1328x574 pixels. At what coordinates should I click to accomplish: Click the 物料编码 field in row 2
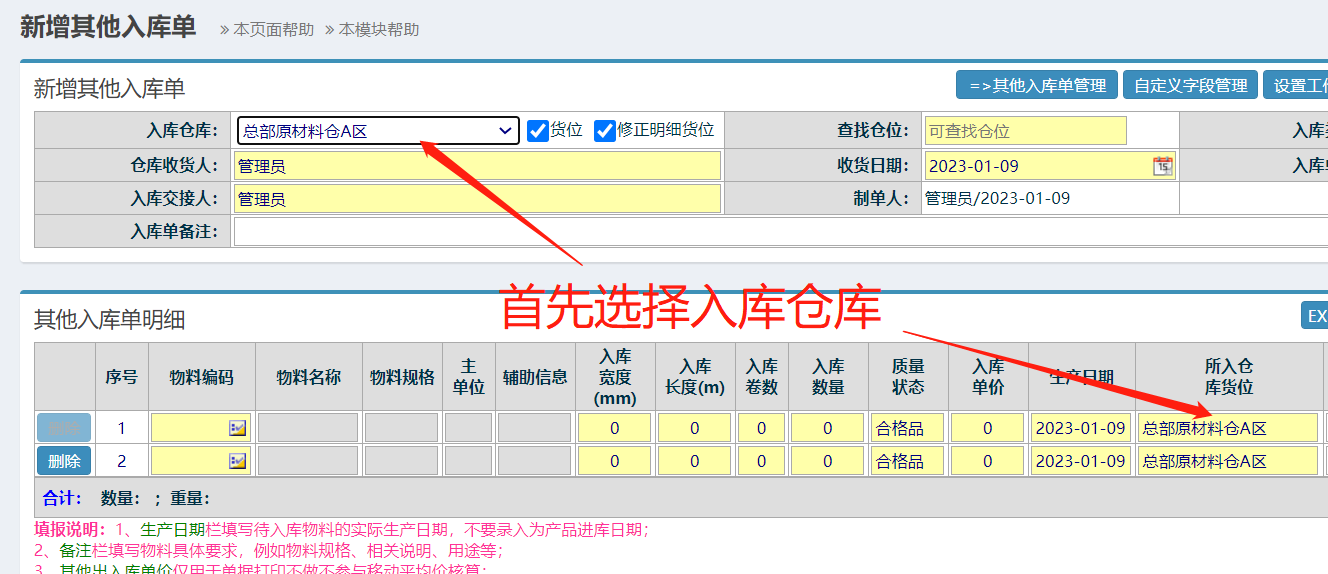[200, 461]
